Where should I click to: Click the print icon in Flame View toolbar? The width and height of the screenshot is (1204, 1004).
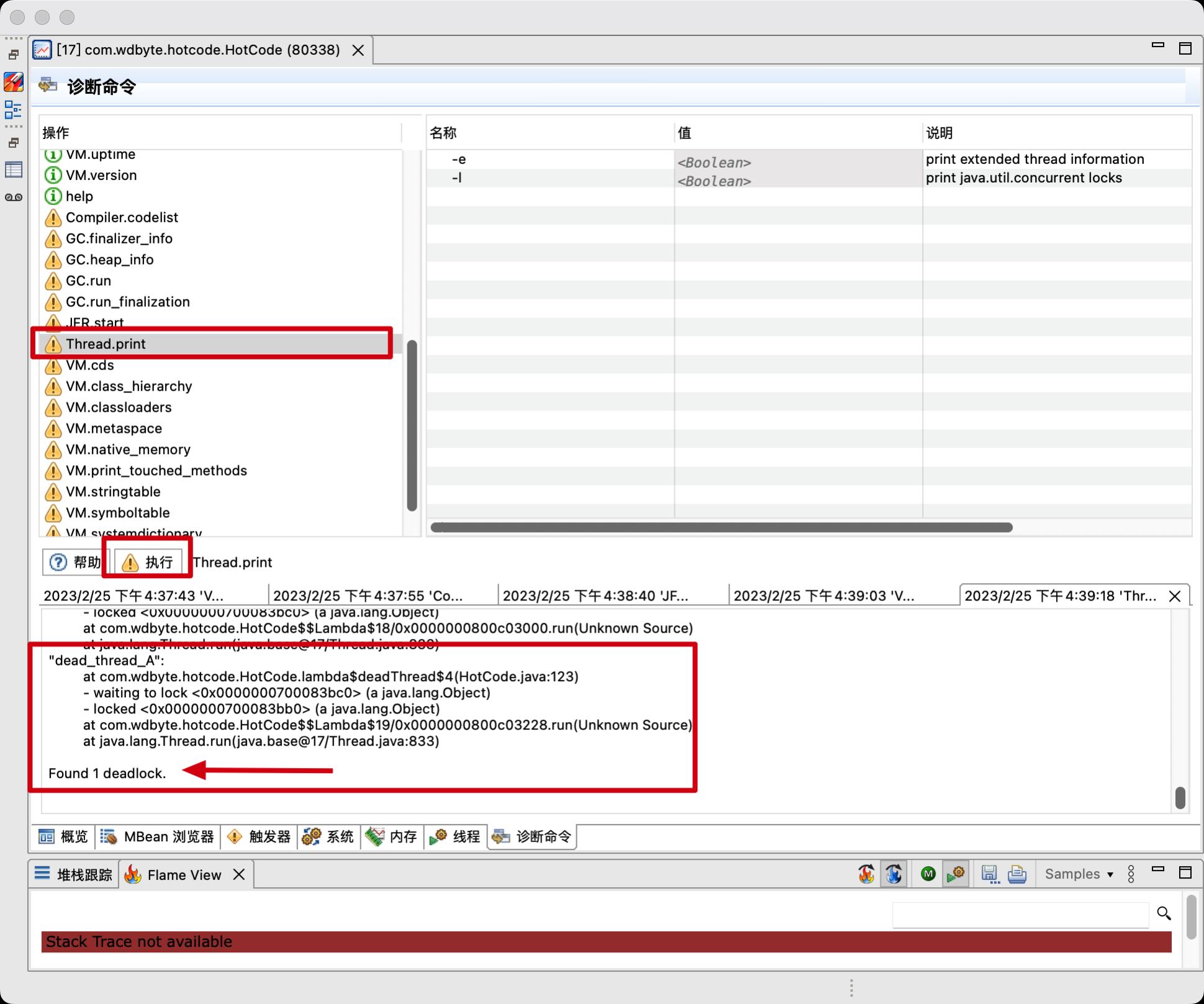1016,874
